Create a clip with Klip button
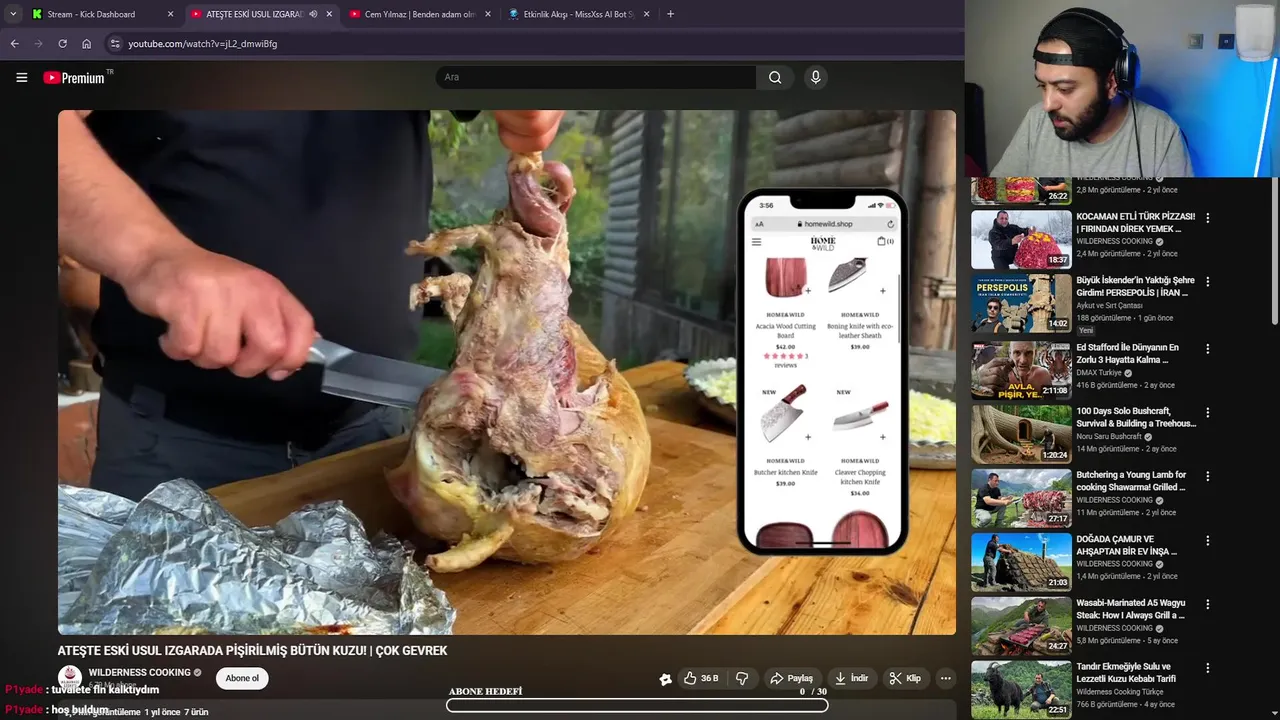Viewport: 1280px width, 720px height. [x=905, y=678]
